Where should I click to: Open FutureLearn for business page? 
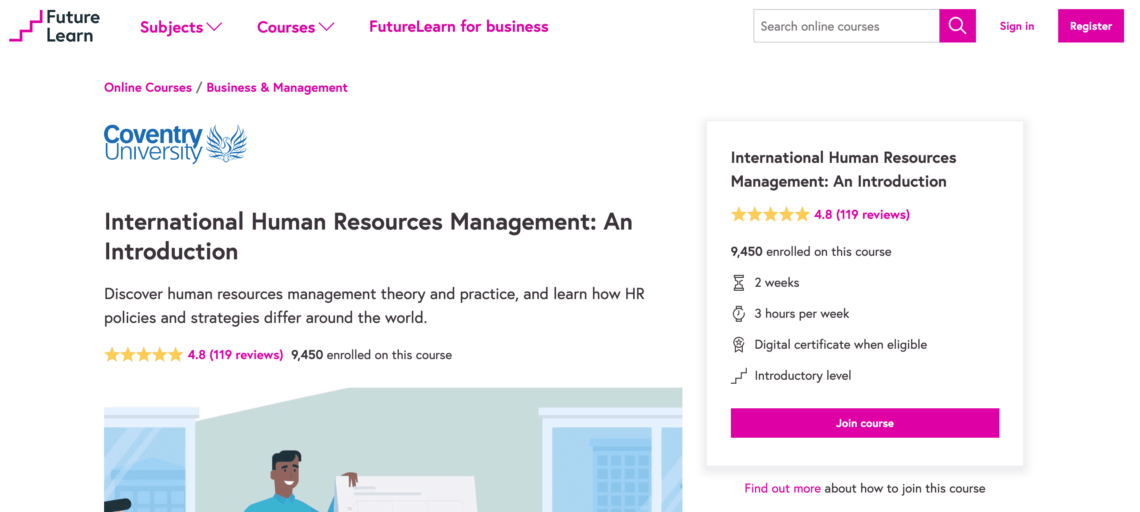click(x=458, y=27)
